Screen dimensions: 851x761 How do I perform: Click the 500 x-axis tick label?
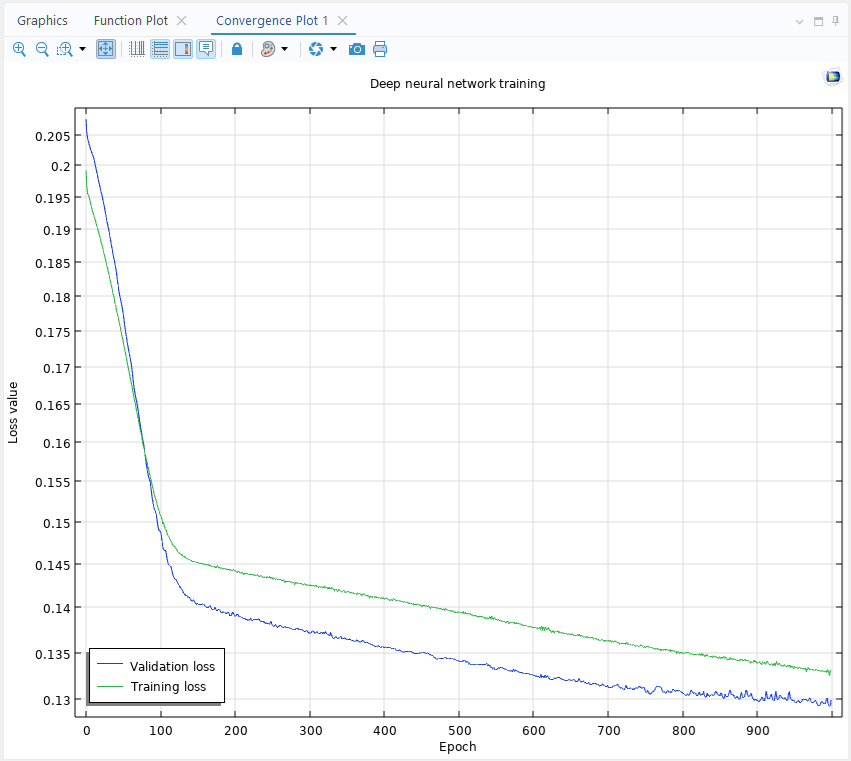459,731
